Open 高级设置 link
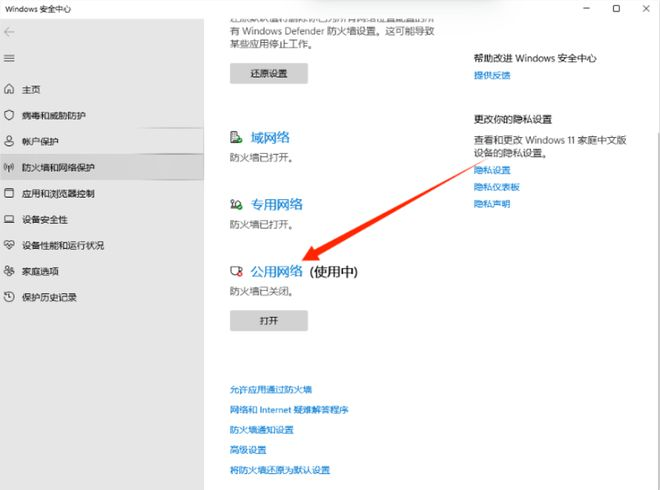This screenshot has width=660, height=490. point(248,450)
